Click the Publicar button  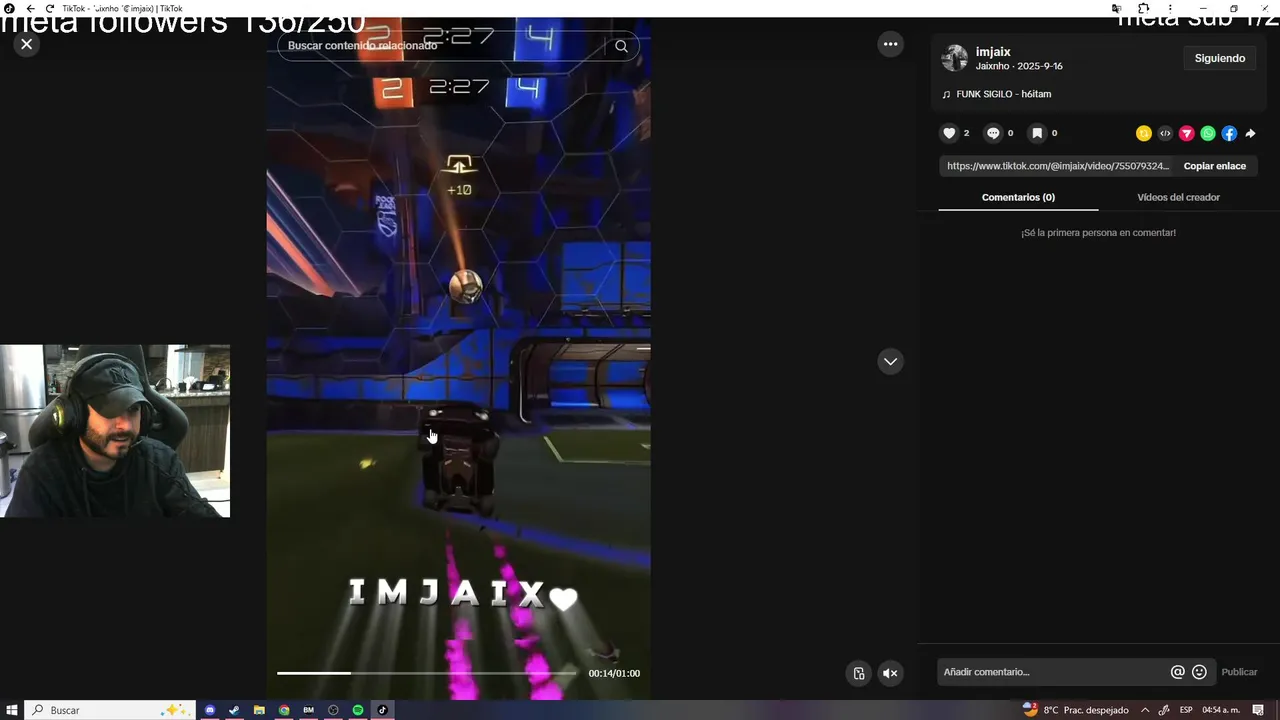[x=1239, y=672]
